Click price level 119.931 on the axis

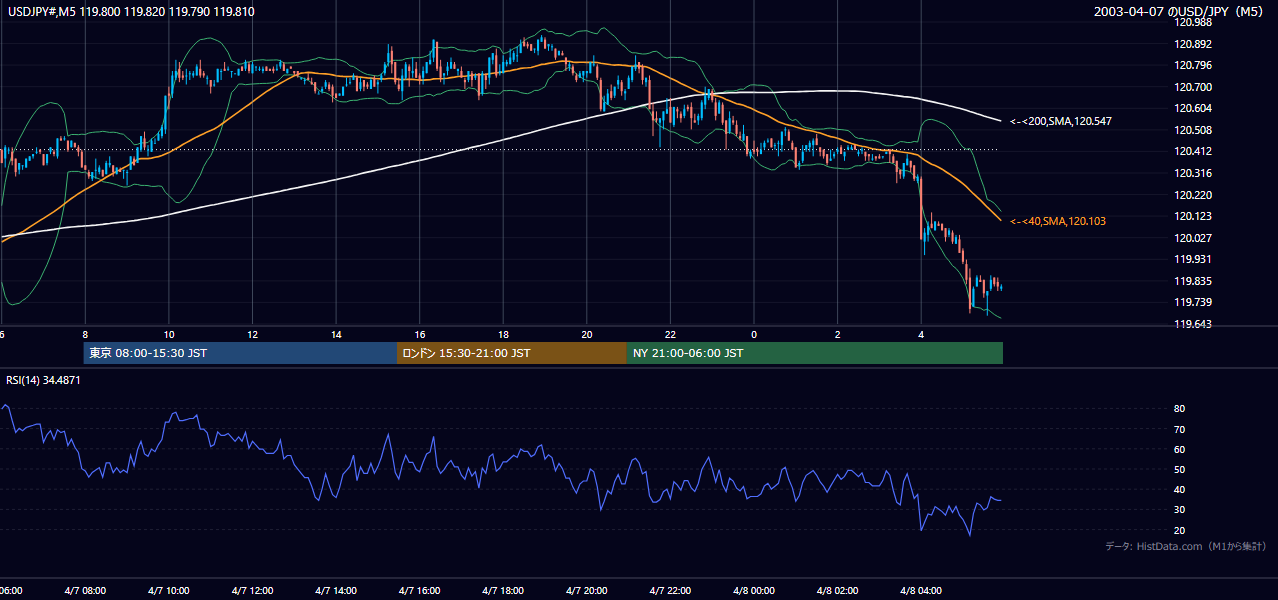coord(1192,259)
